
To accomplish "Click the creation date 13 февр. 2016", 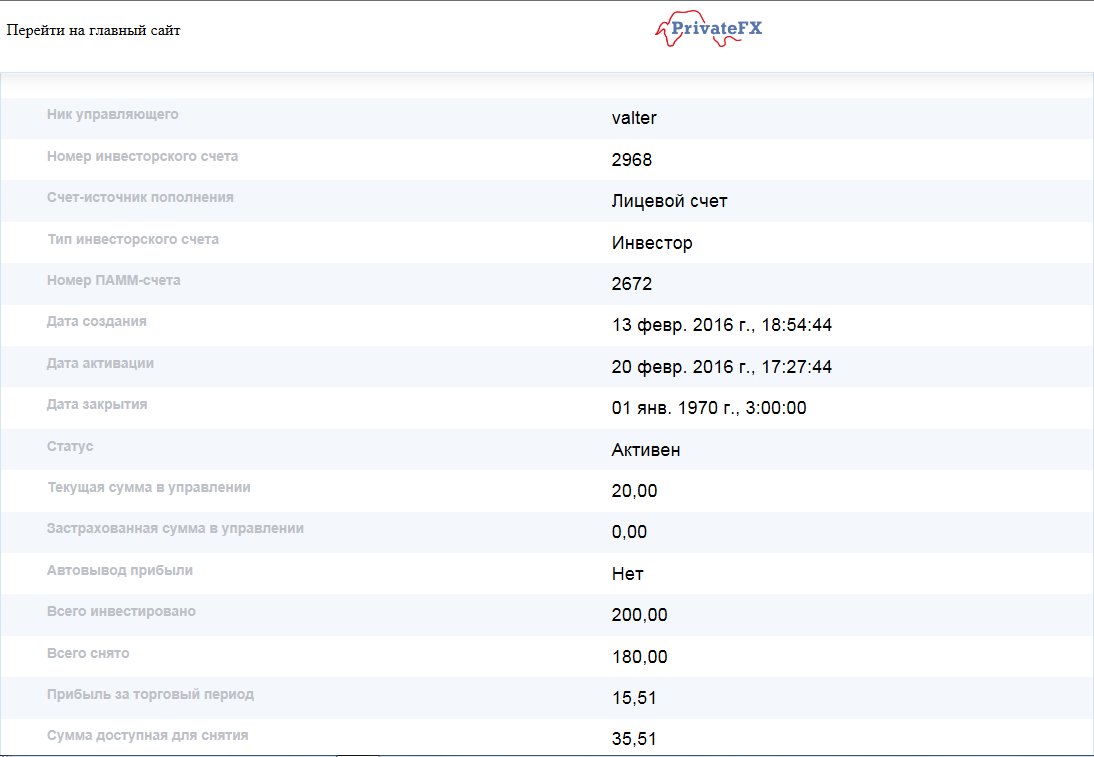I will pos(722,326).
